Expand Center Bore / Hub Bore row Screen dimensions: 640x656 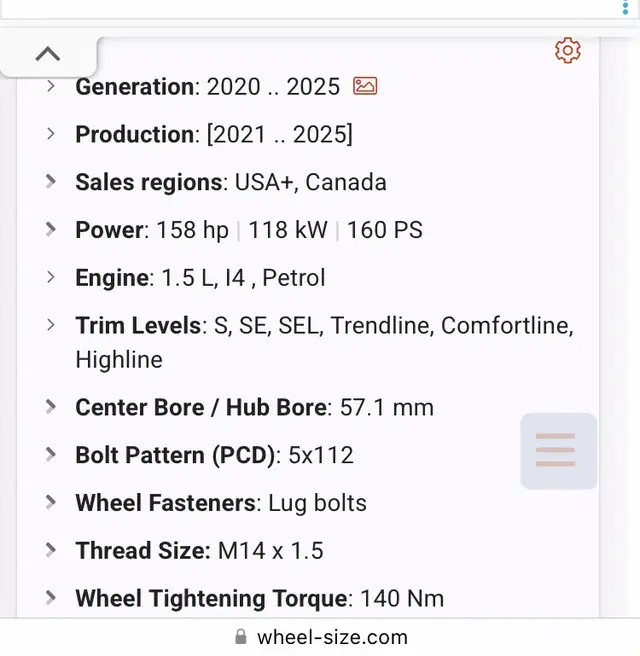click(51, 407)
